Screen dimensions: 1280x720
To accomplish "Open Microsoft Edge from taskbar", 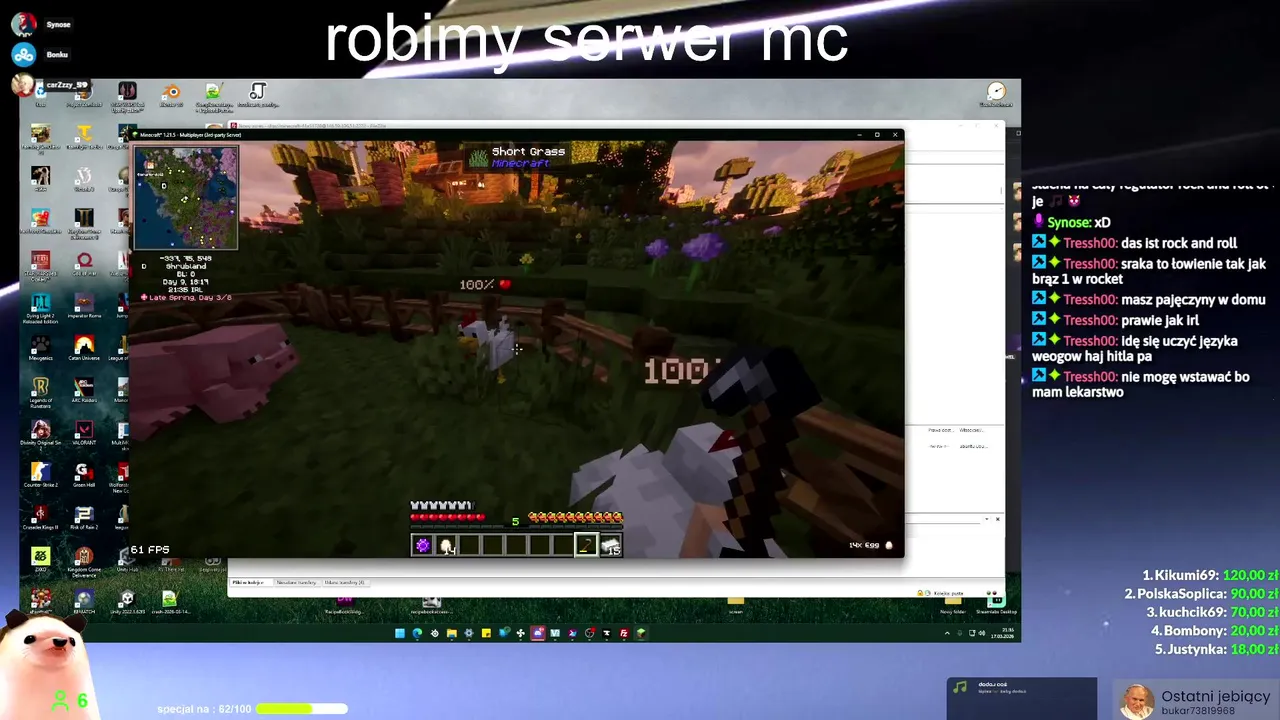I will (x=417, y=633).
